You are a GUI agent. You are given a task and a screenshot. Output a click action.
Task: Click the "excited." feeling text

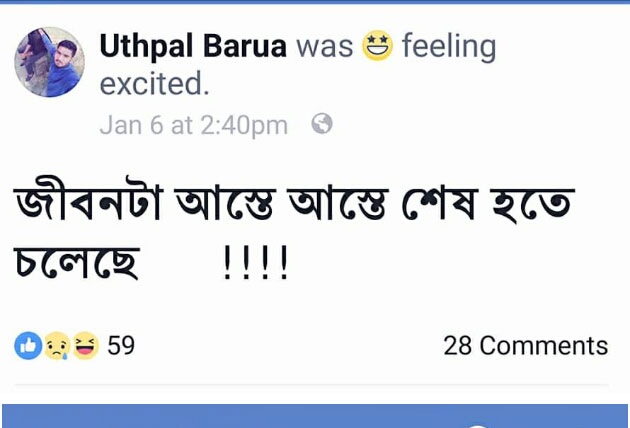pos(154,83)
